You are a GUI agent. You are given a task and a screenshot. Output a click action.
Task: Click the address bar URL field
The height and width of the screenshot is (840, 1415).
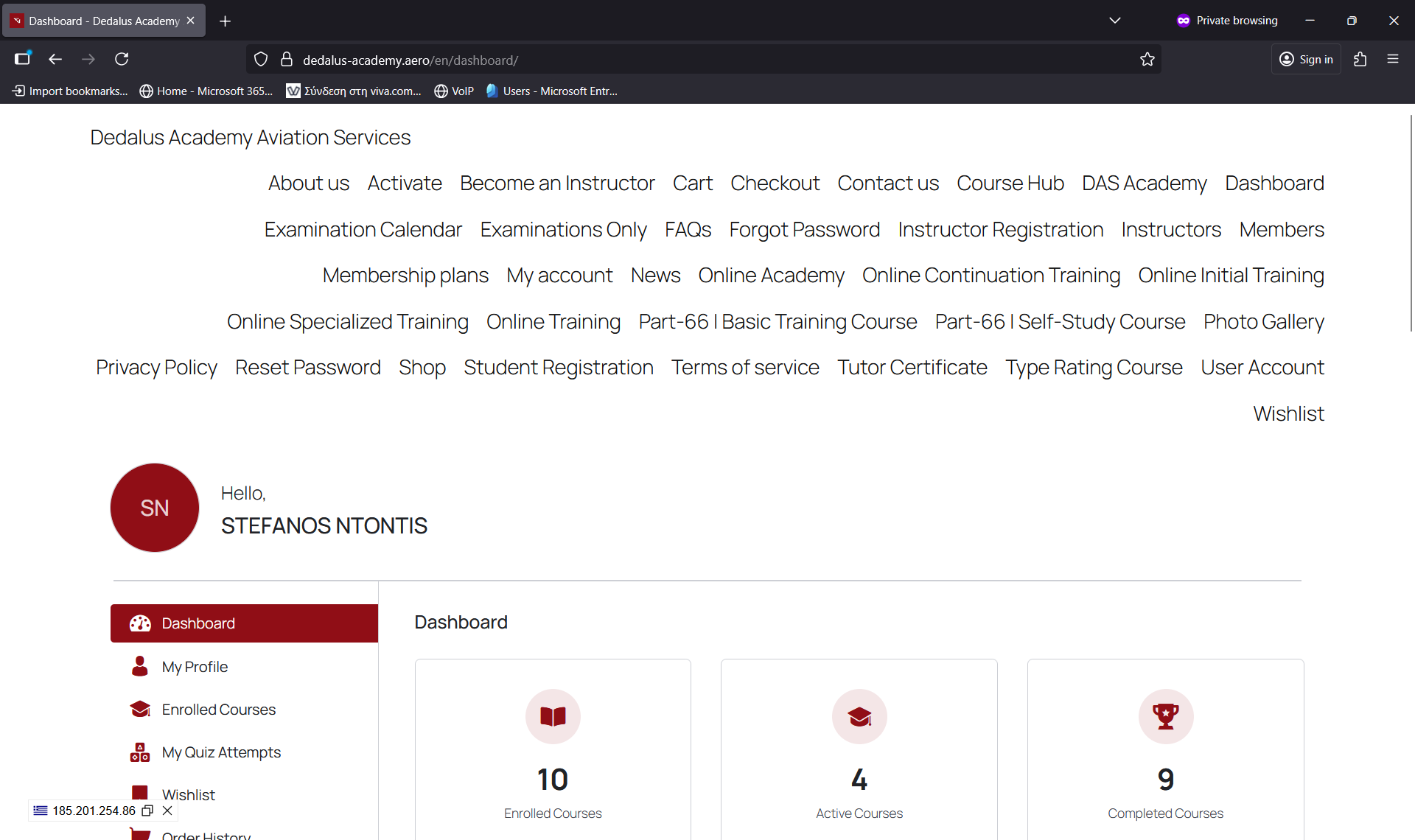[663, 60]
